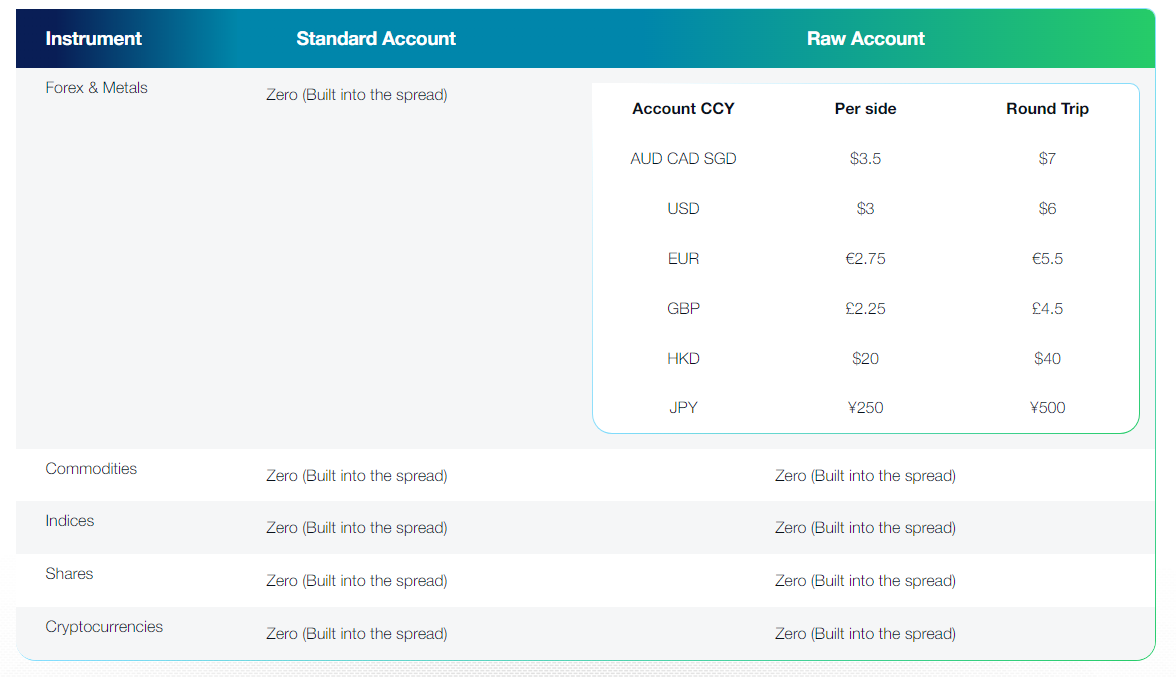
Task: Select the Shares row label
Action: point(69,574)
